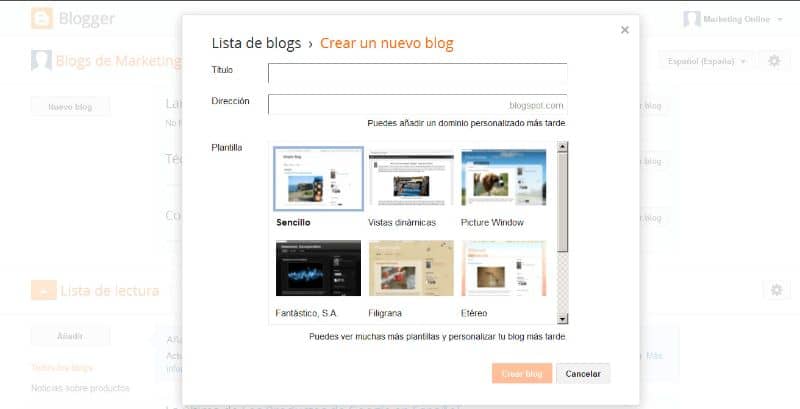Click the Filigrana template label
Viewport: 800px width, 409px height.
tap(385, 313)
